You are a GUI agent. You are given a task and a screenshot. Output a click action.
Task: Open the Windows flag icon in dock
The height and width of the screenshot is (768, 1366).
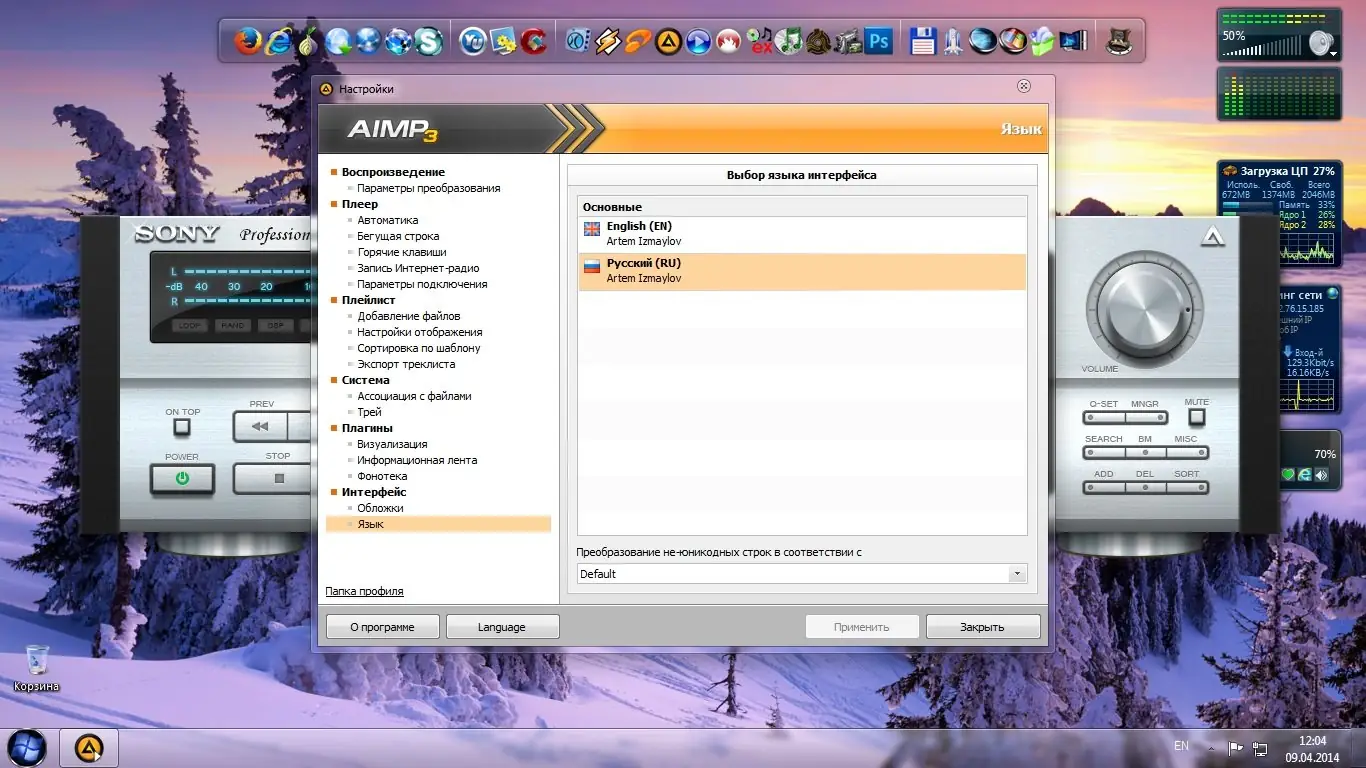click(x=1013, y=41)
